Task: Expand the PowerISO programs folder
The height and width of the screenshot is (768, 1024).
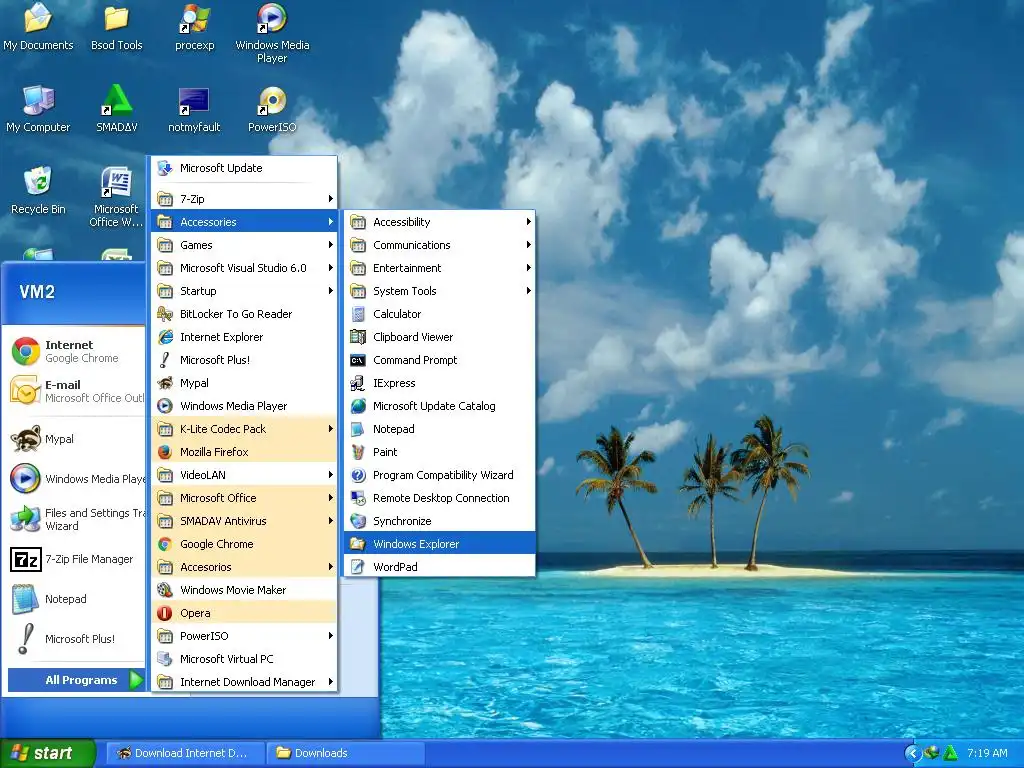Action: pyautogui.click(x=244, y=636)
